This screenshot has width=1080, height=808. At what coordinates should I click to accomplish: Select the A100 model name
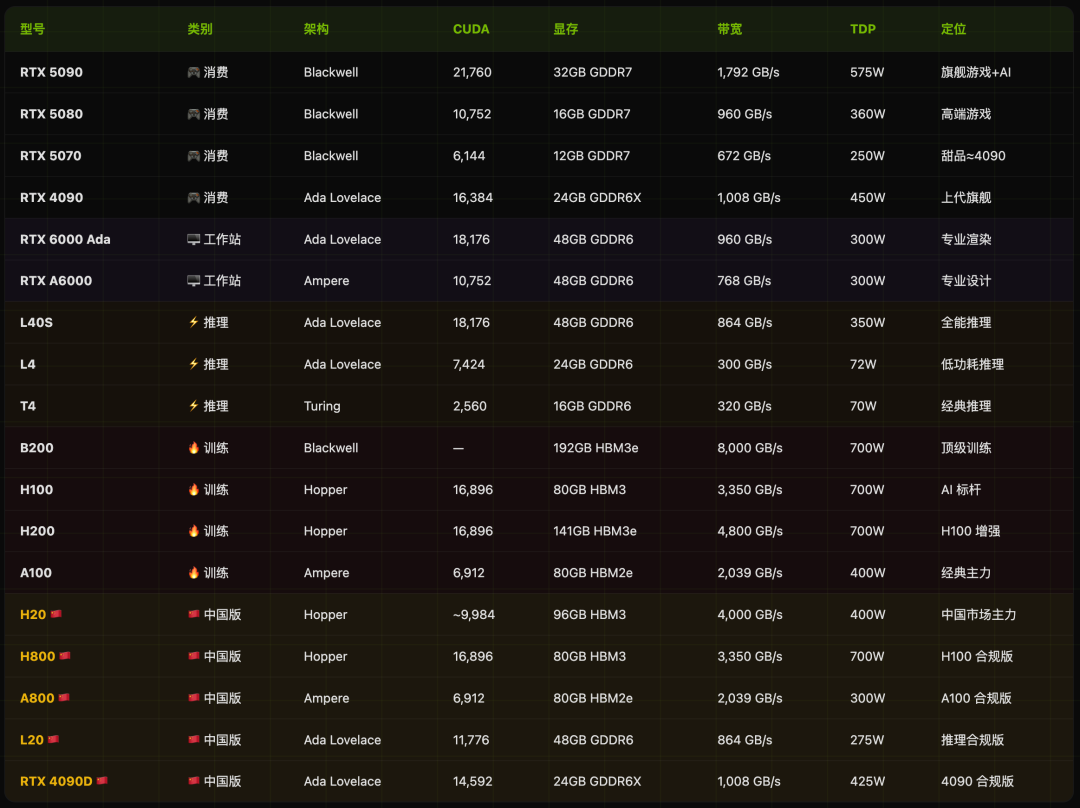coord(36,573)
